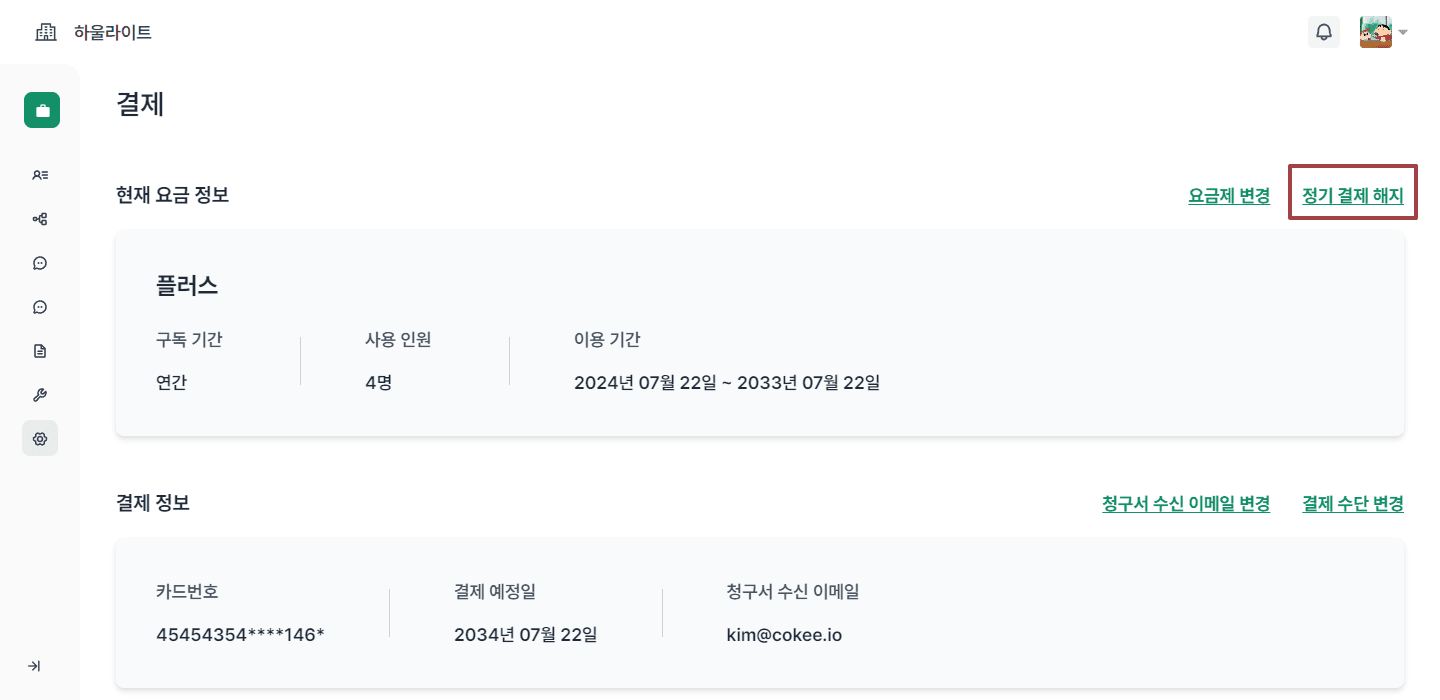This screenshot has height=700, width=1440.
Task: Open the document icon in the sidebar
Action: pyautogui.click(x=39, y=350)
